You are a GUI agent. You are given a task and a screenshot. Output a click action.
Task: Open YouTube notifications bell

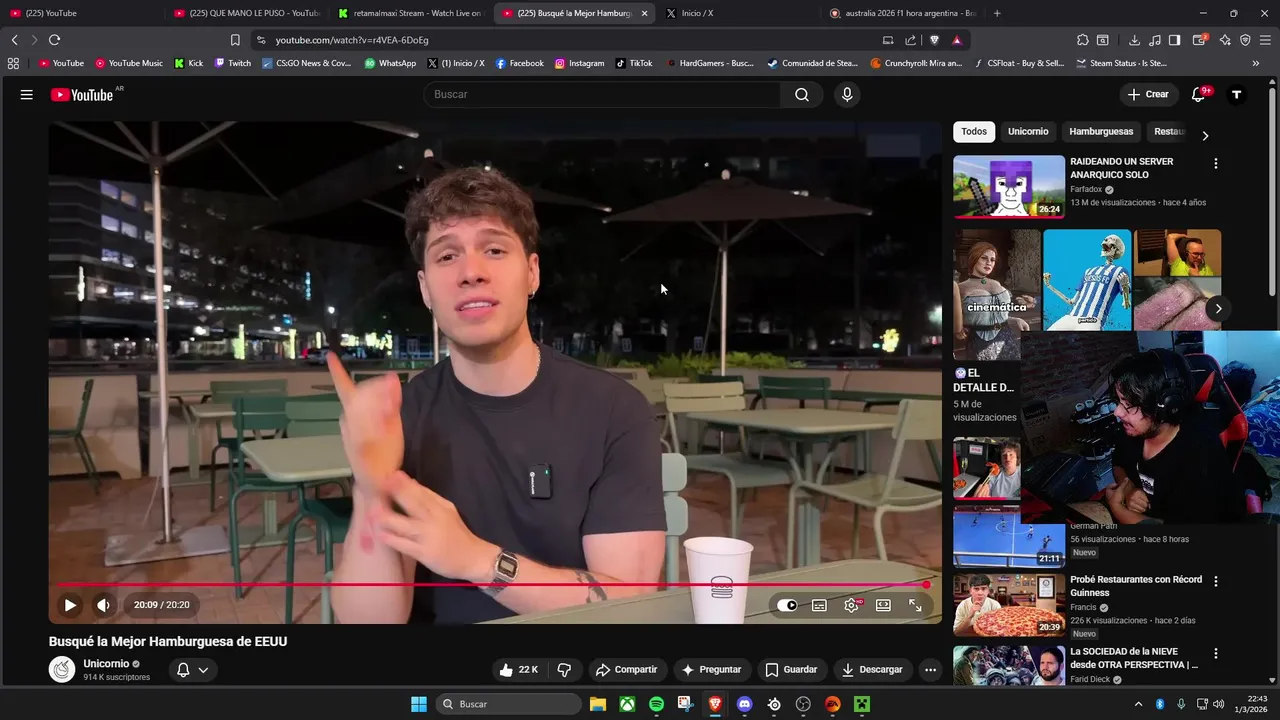point(1198,94)
